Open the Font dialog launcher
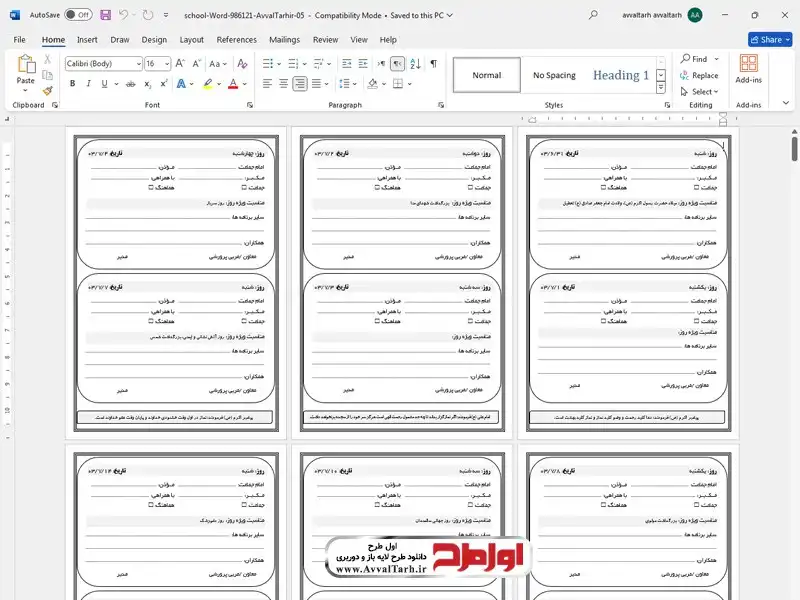The image size is (800, 600). click(x=249, y=105)
